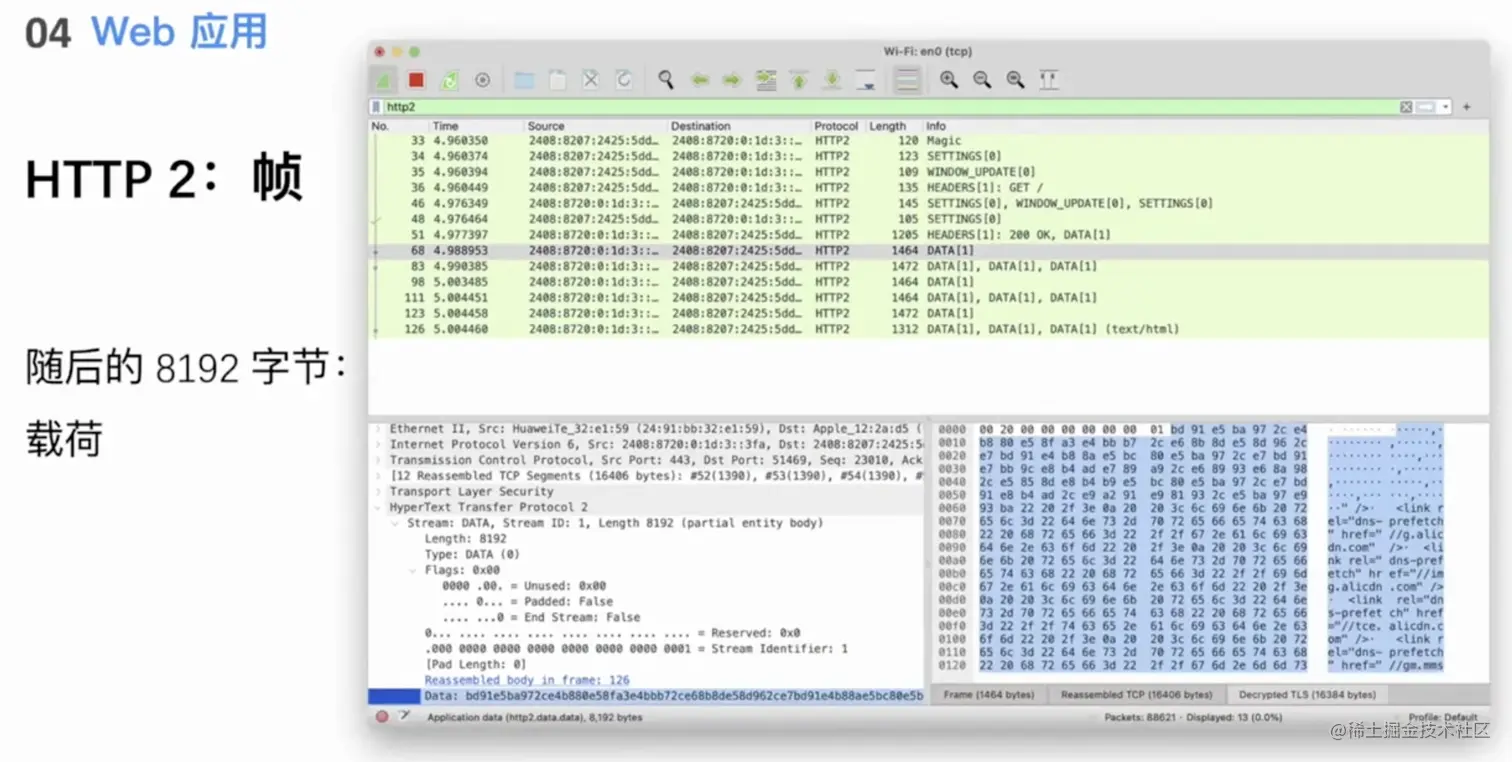Go back in packet history

pyautogui.click(x=700, y=80)
